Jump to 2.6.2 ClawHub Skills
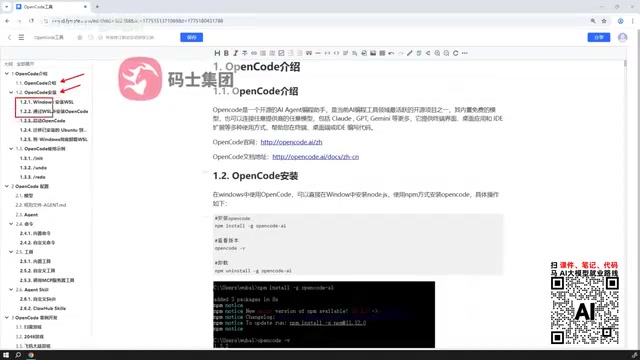This screenshot has height=360, width=640. (x=43, y=309)
